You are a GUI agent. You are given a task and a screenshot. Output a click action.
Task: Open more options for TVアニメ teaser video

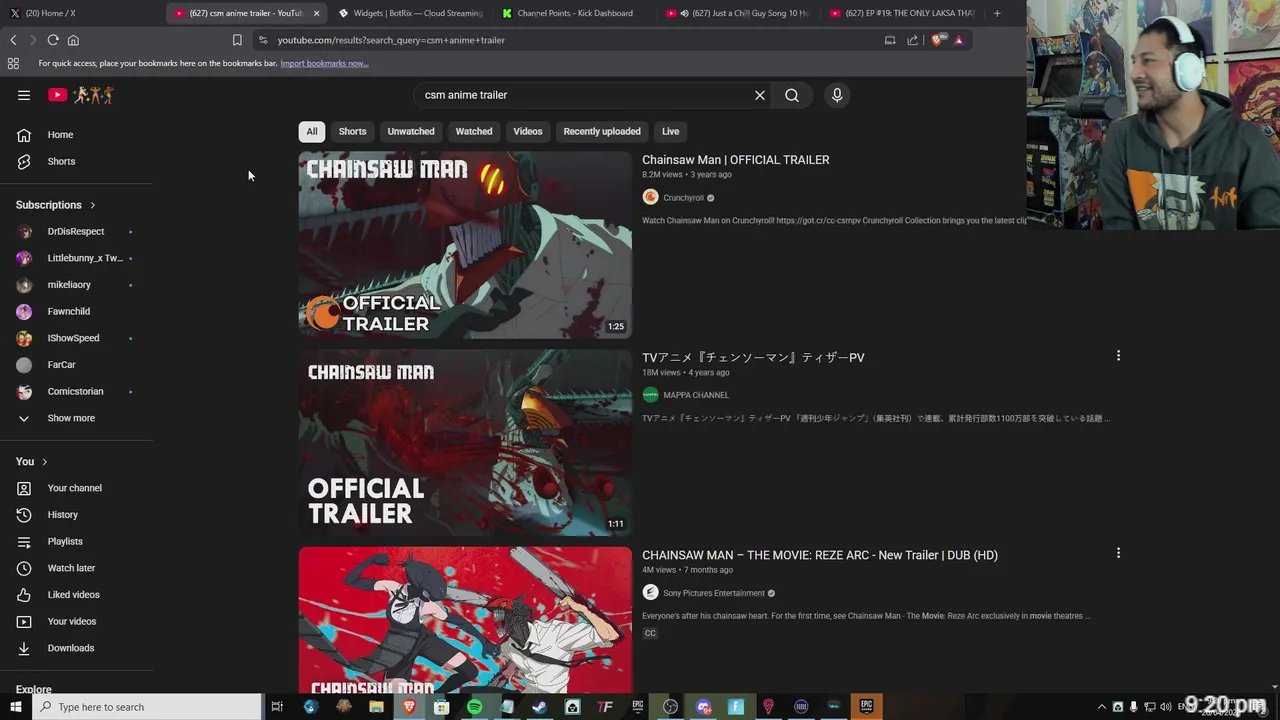click(x=1118, y=356)
